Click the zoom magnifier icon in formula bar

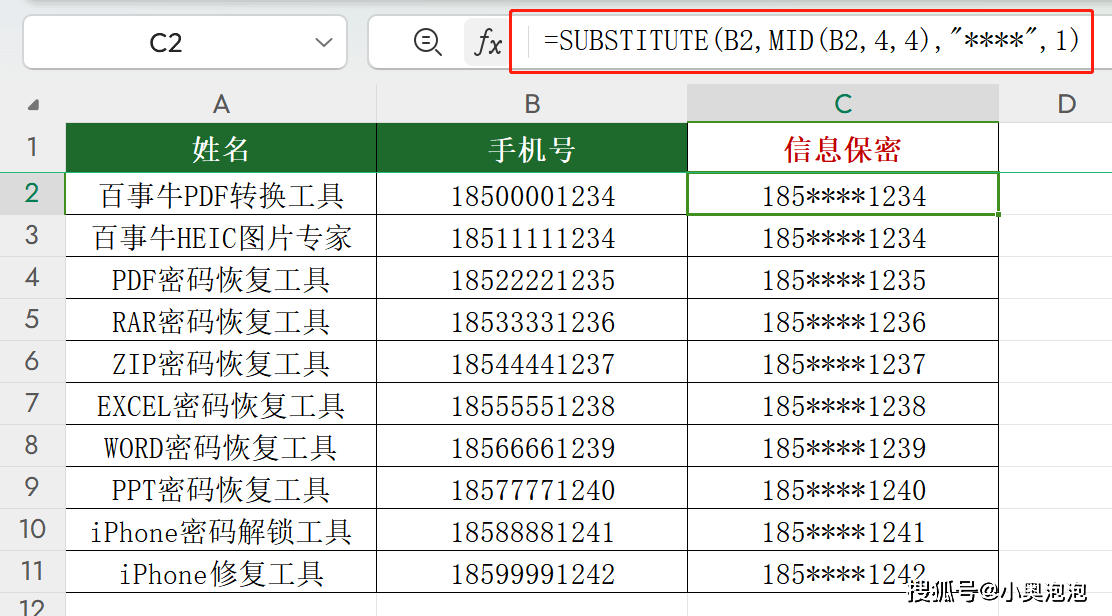tap(427, 42)
